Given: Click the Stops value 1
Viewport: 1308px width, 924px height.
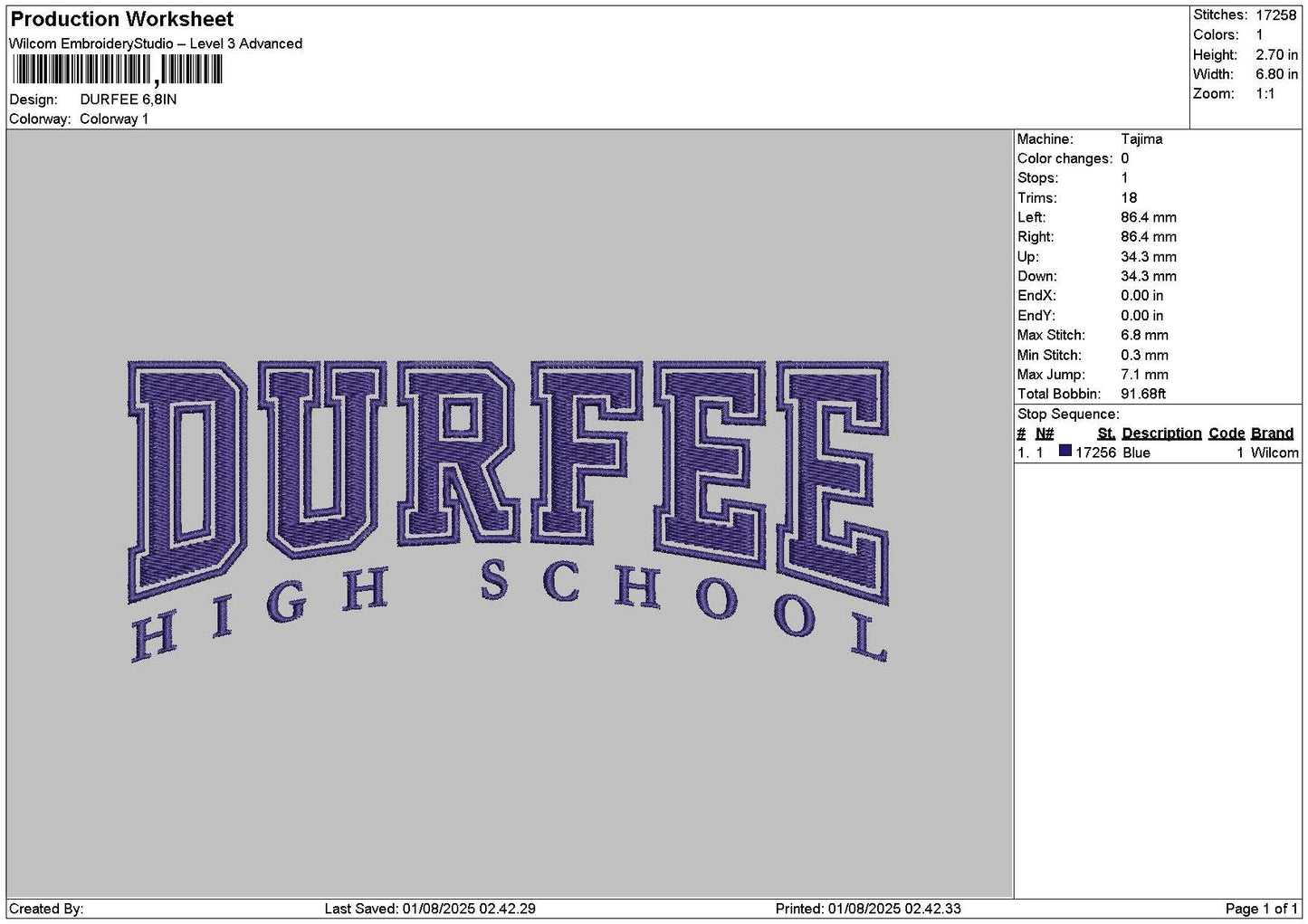Looking at the screenshot, I should (1125, 178).
